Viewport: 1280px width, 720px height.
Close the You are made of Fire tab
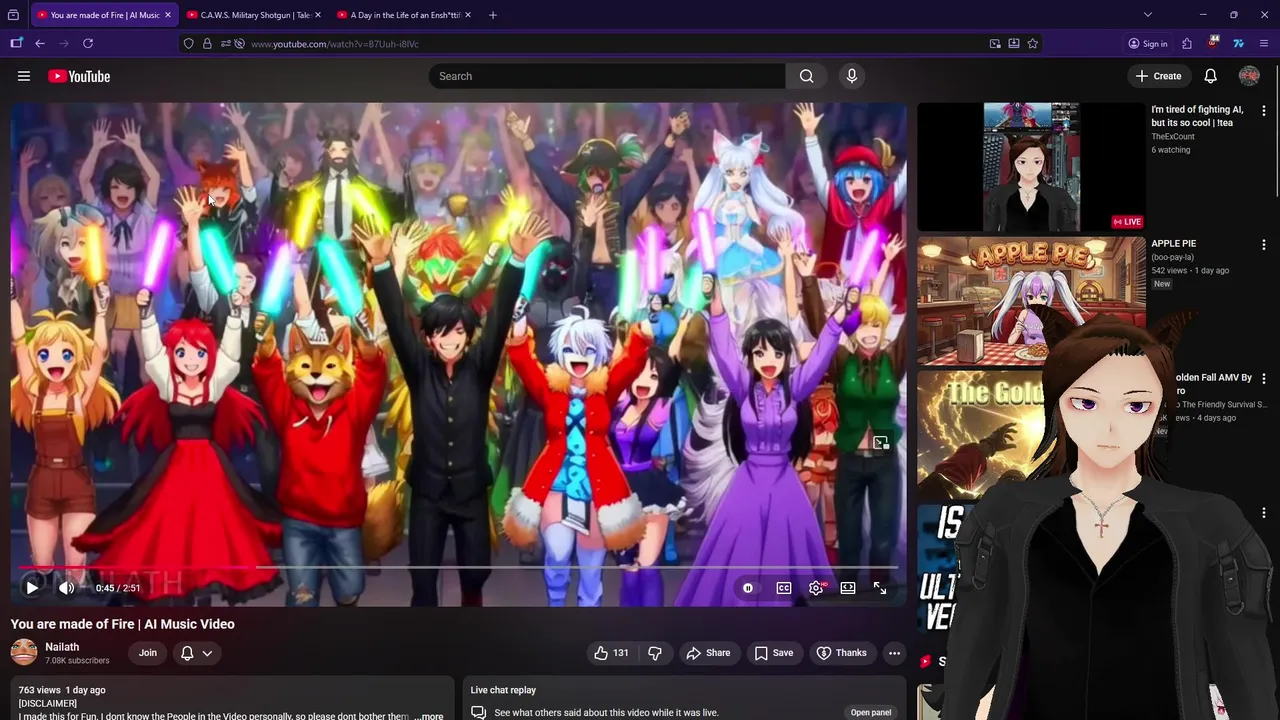(x=167, y=15)
